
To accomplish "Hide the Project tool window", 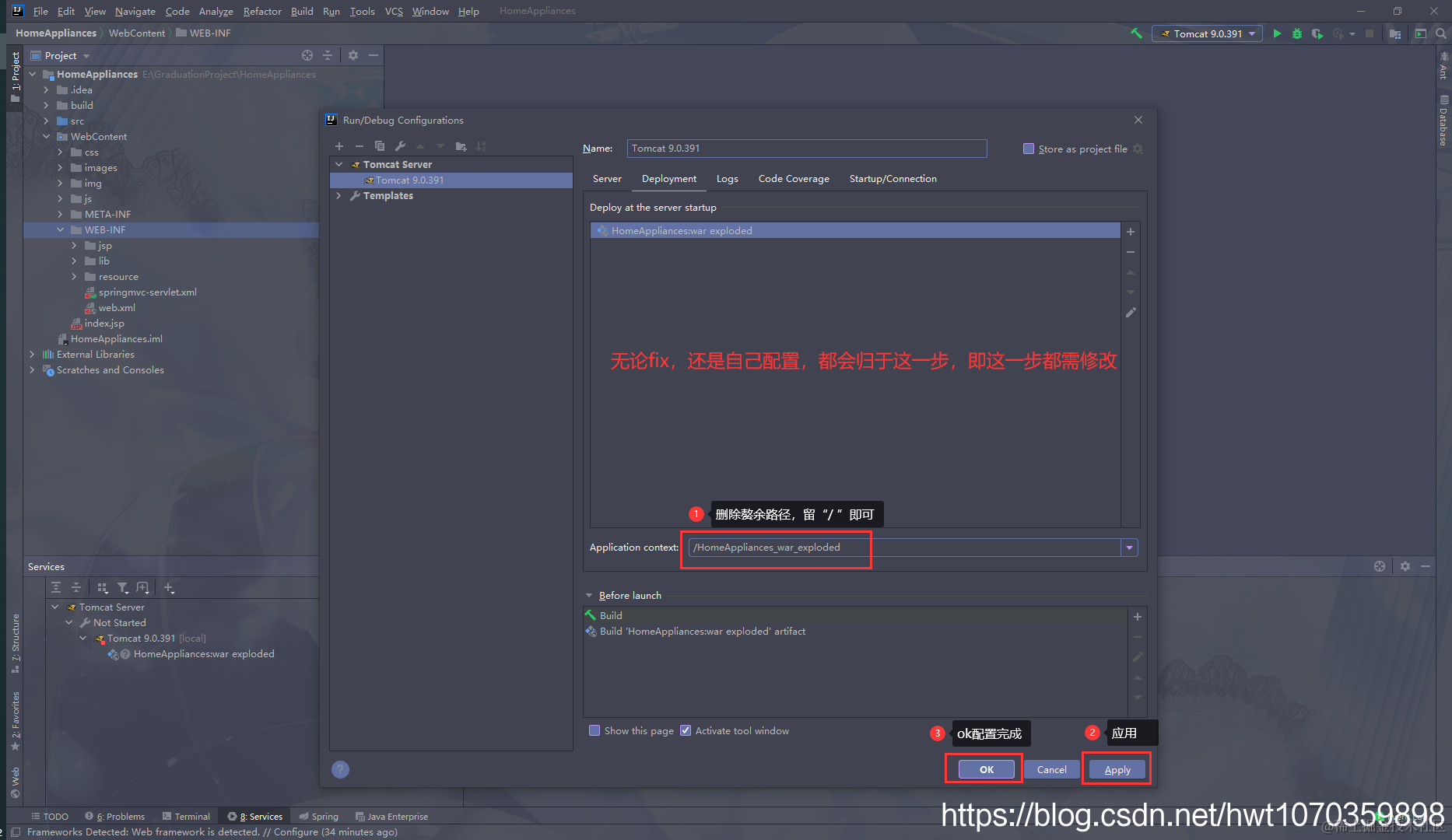I will tap(374, 55).
